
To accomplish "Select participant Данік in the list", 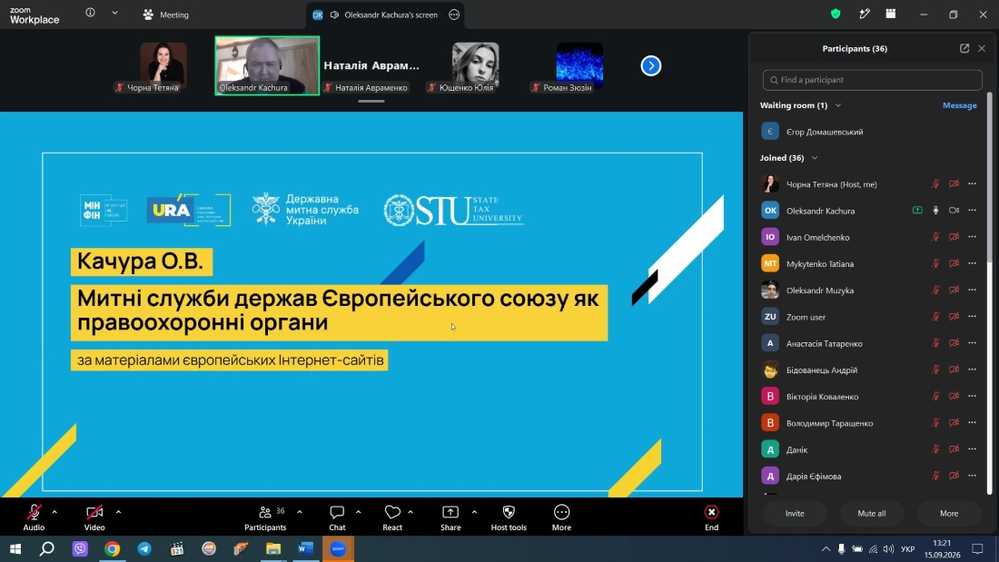I will pos(872,449).
